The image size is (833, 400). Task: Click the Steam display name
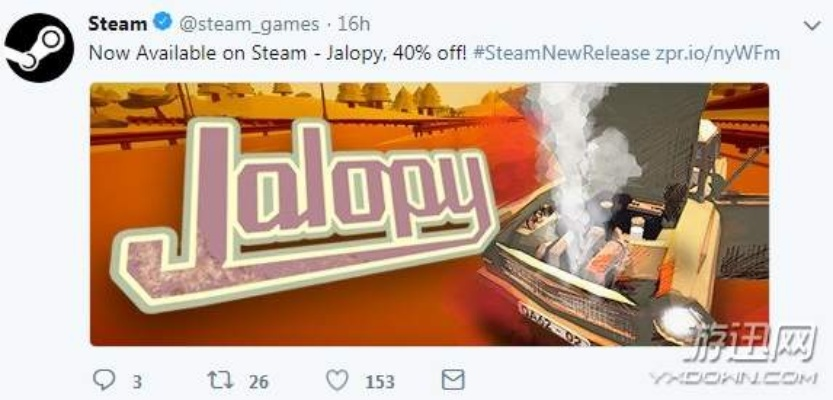tap(118, 24)
